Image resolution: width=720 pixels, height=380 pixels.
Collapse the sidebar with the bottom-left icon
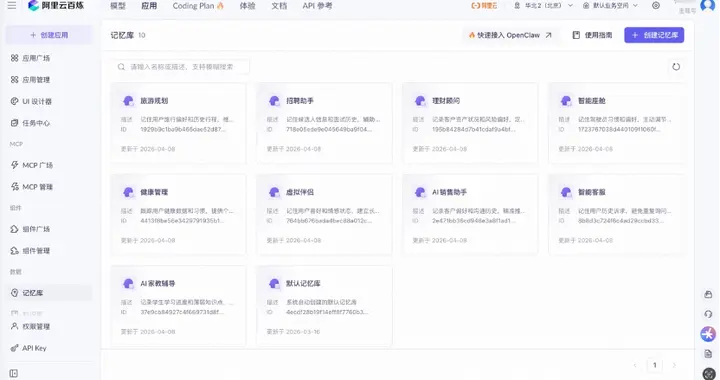[14, 374]
